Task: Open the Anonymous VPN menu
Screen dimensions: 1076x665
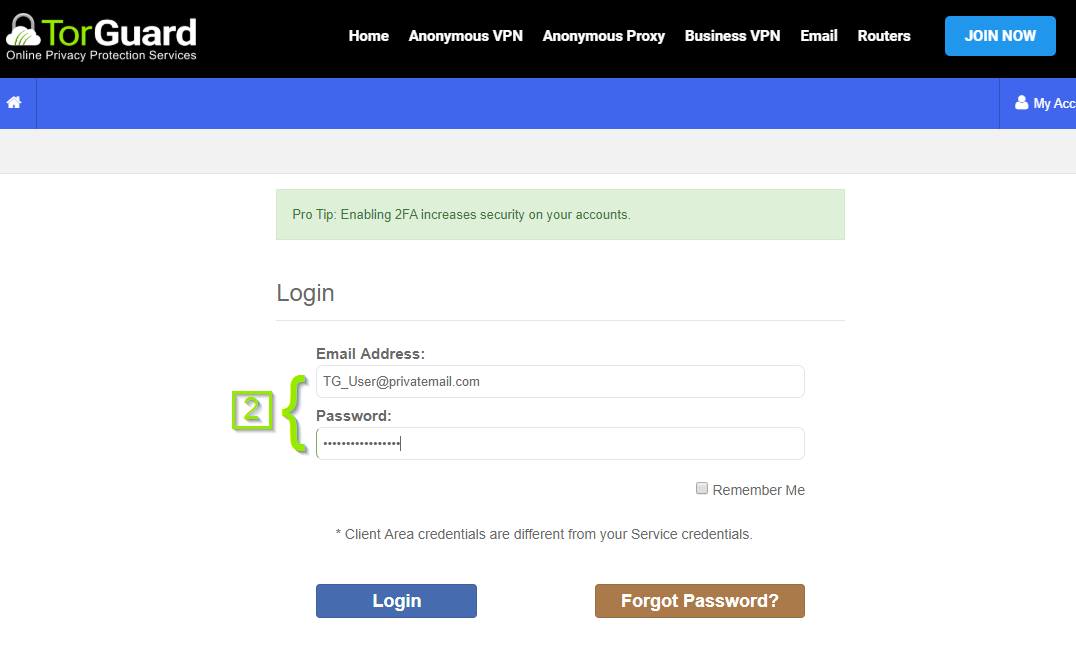Action: click(x=465, y=36)
